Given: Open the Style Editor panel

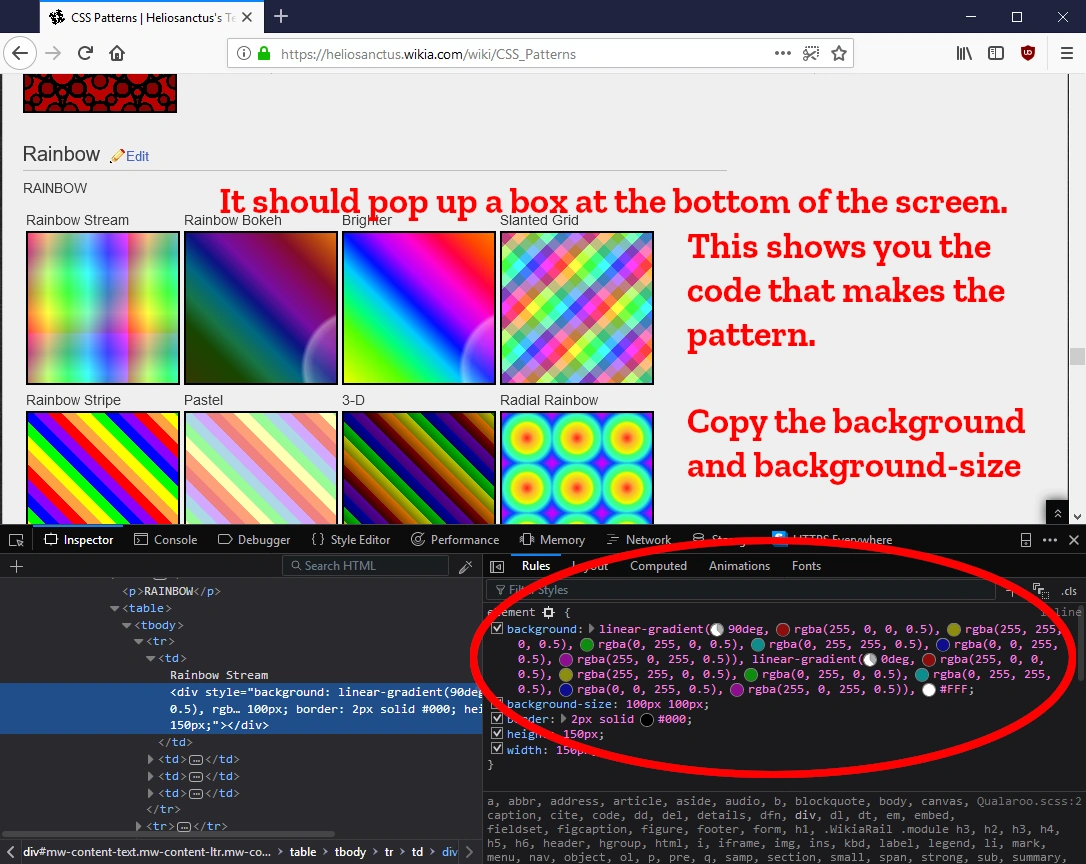Looking at the screenshot, I should click(351, 540).
